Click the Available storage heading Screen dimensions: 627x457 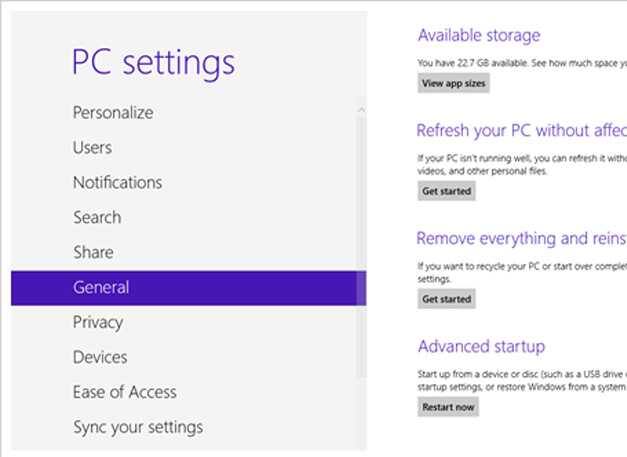pyautogui.click(x=478, y=36)
